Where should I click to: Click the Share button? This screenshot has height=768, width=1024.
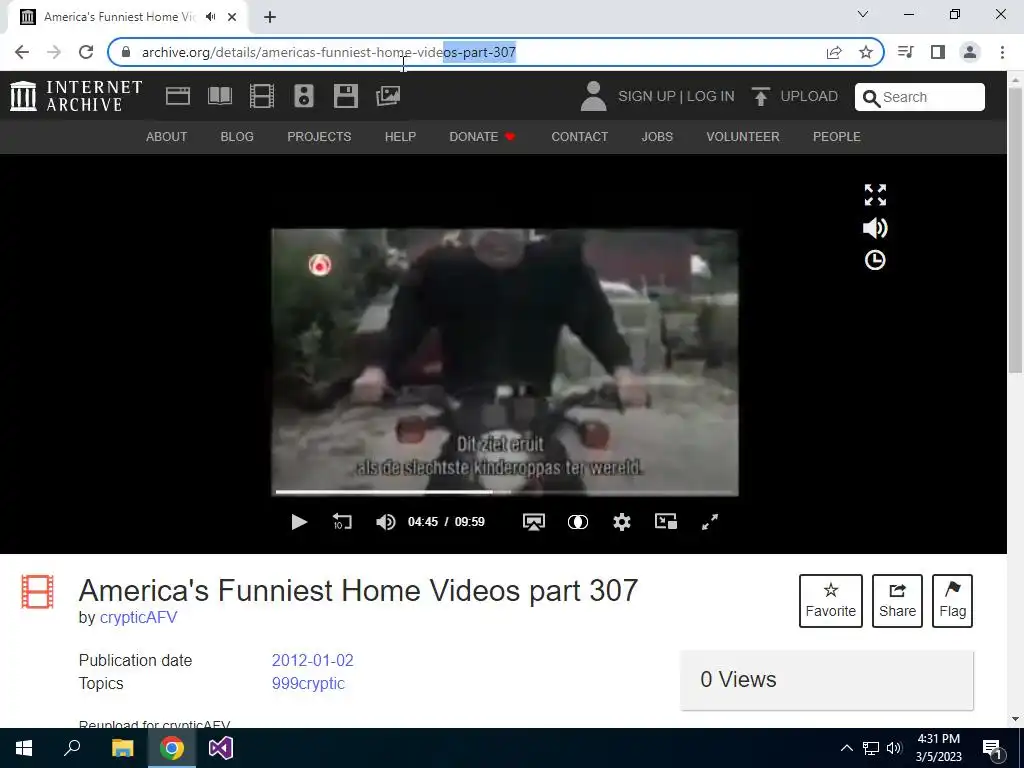[x=897, y=601]
